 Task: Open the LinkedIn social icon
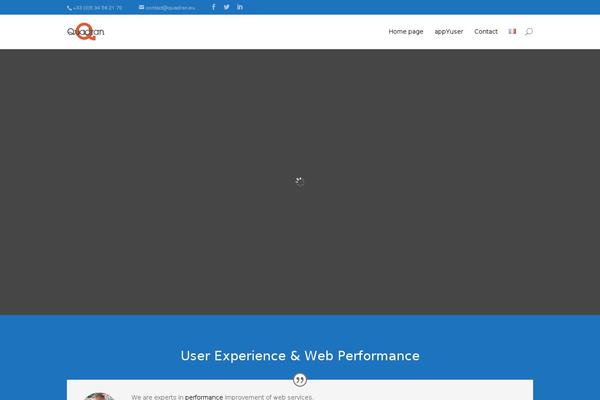240,7
